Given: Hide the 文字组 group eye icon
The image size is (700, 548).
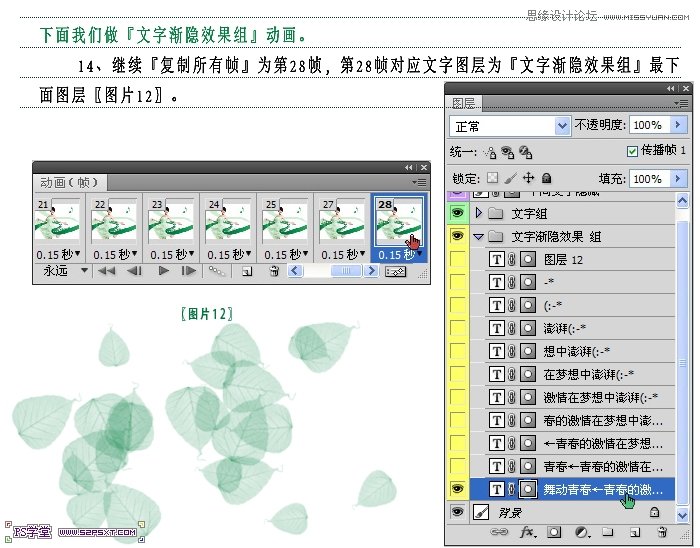Looking at the screenshot, I should click(x=457, y=213).
